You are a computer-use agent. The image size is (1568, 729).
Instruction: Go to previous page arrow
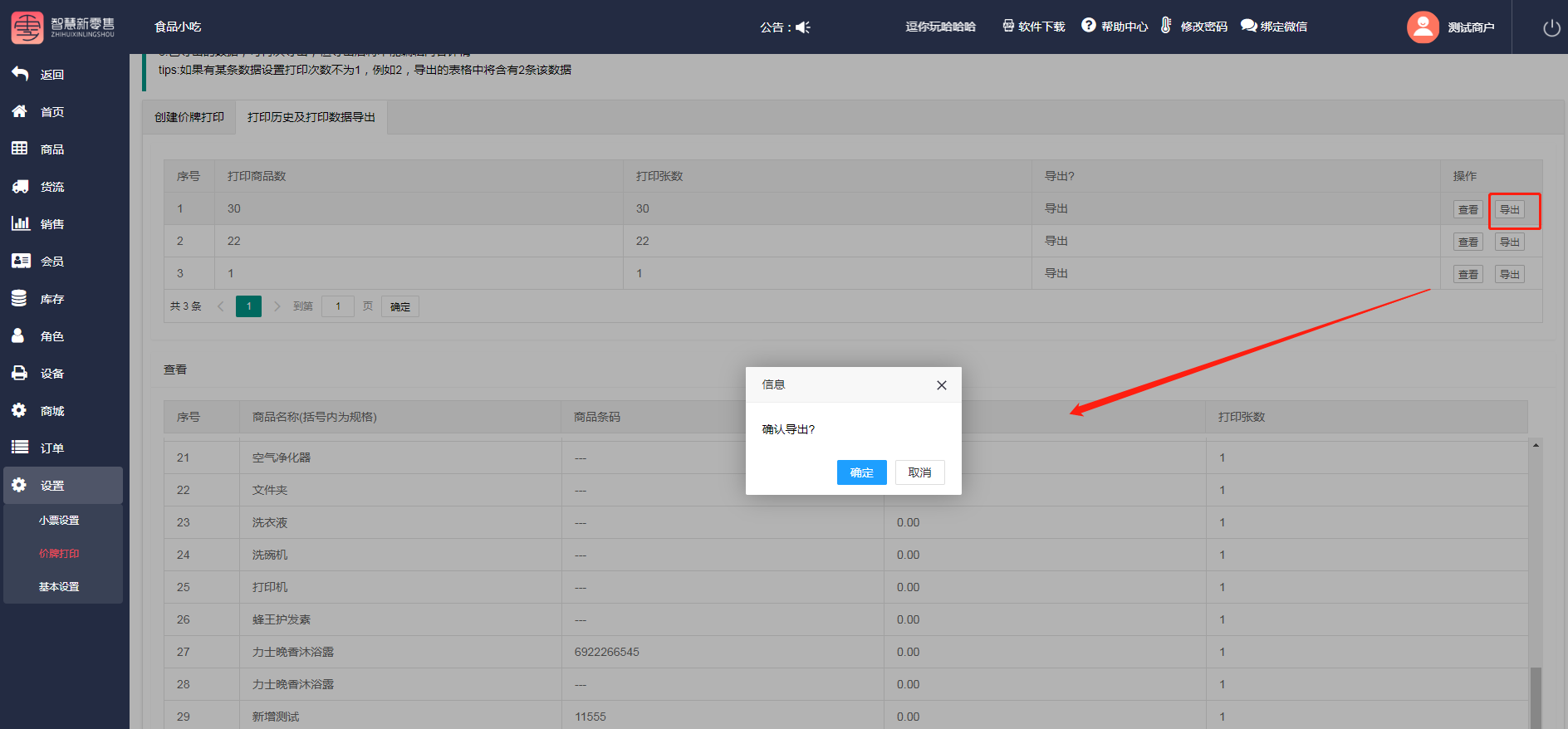[221, 306]
